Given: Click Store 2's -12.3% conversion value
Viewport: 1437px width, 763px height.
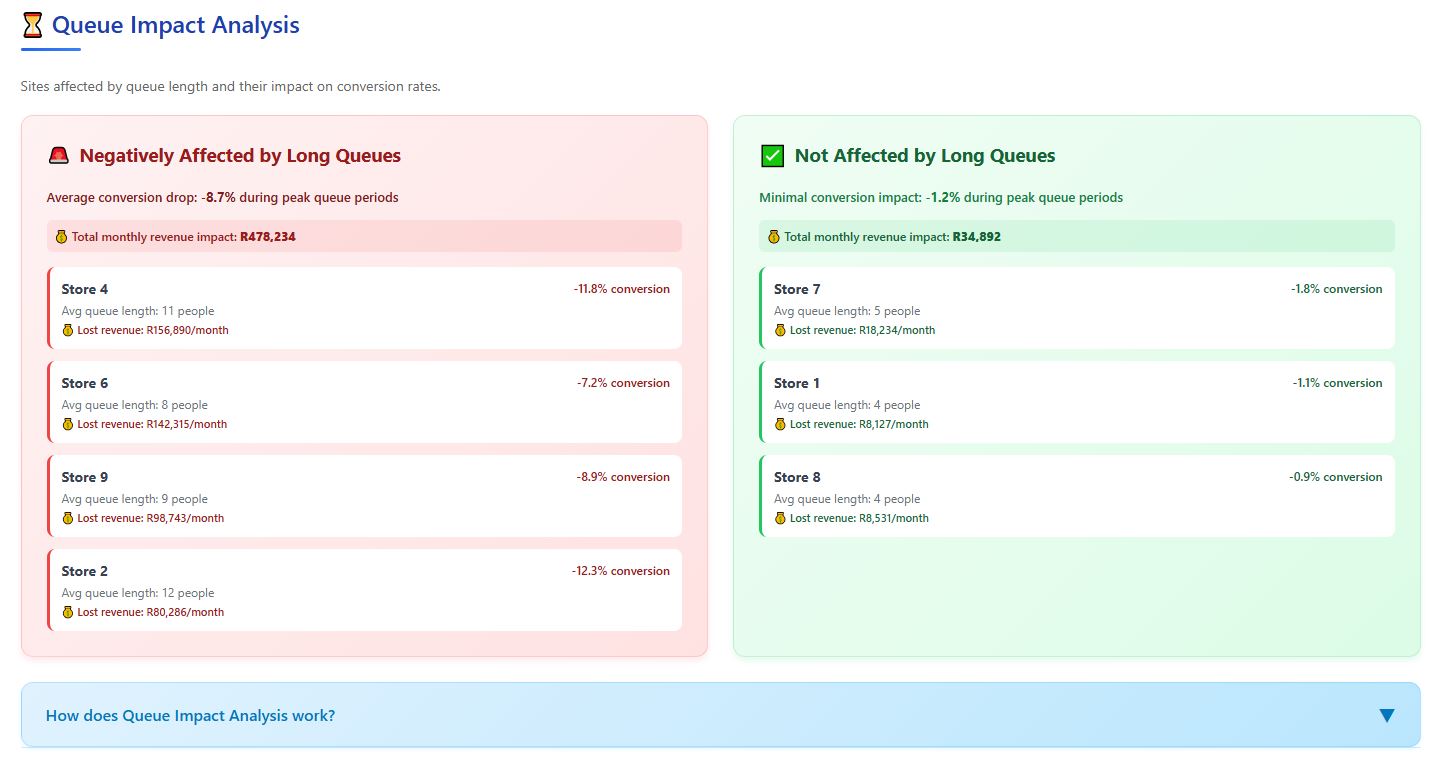Looking at the screenshot, I should (620, 571).
